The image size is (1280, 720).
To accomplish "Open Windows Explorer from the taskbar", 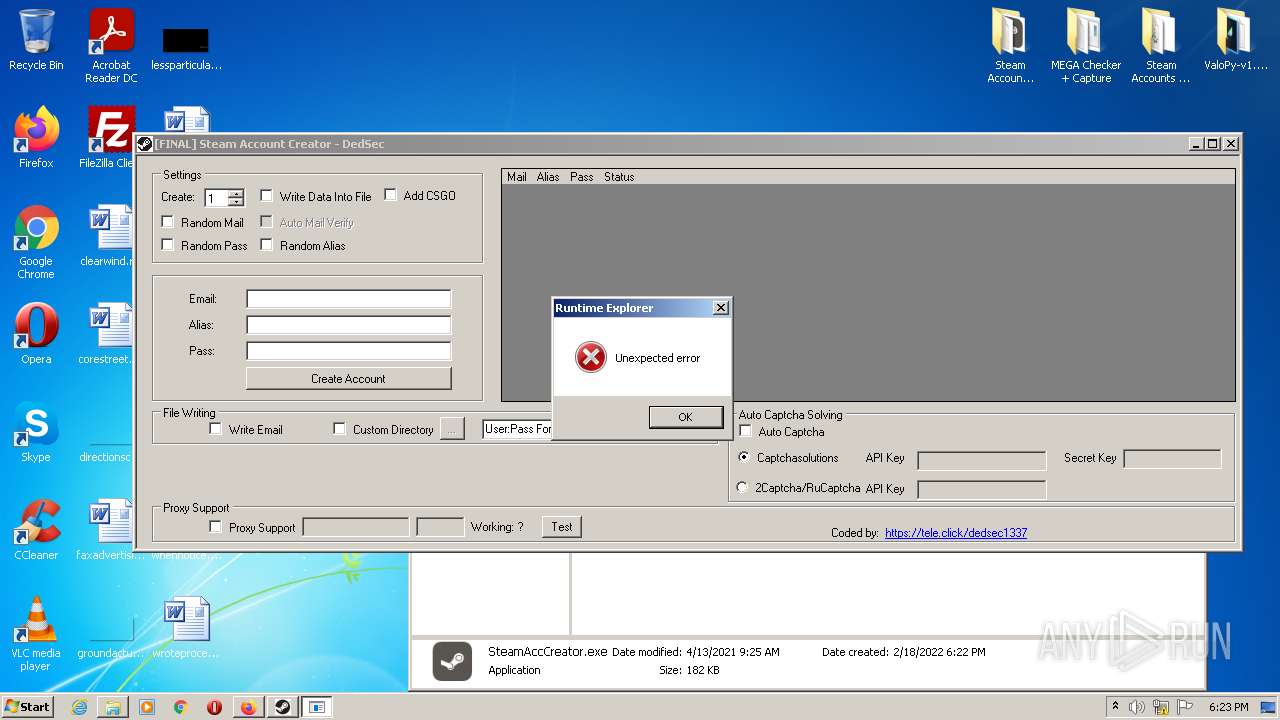I will (113, 707).
